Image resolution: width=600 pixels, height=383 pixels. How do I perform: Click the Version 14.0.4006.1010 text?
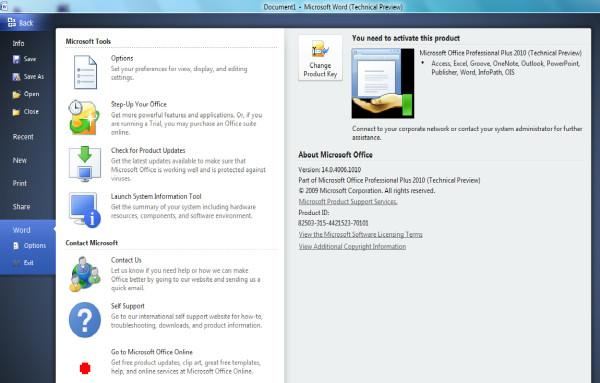(x=329, y=169)
